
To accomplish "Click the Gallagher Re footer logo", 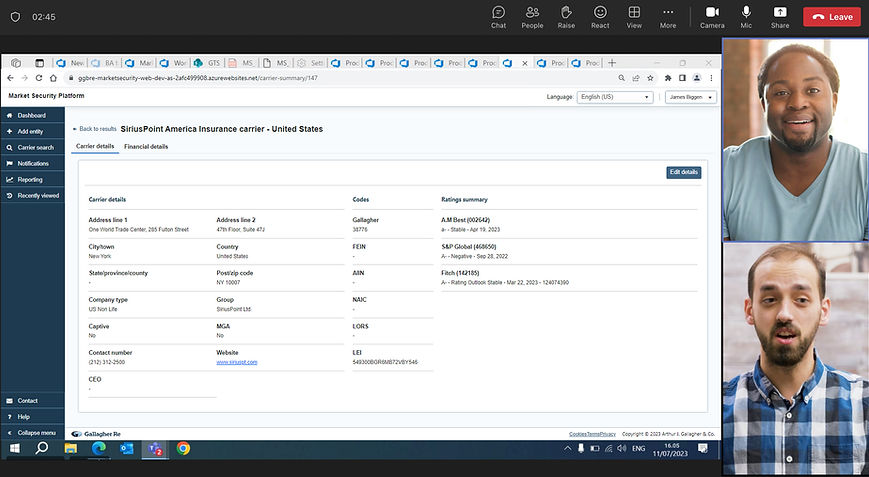I will pos(96,434).
